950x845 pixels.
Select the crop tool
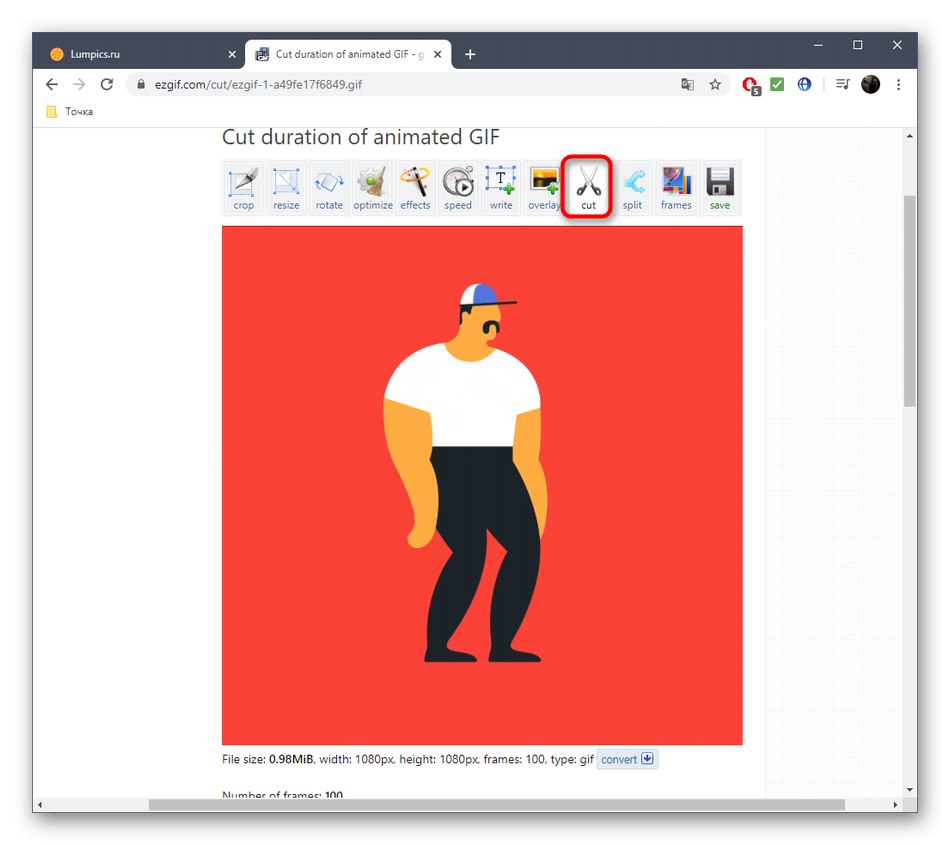242,187
